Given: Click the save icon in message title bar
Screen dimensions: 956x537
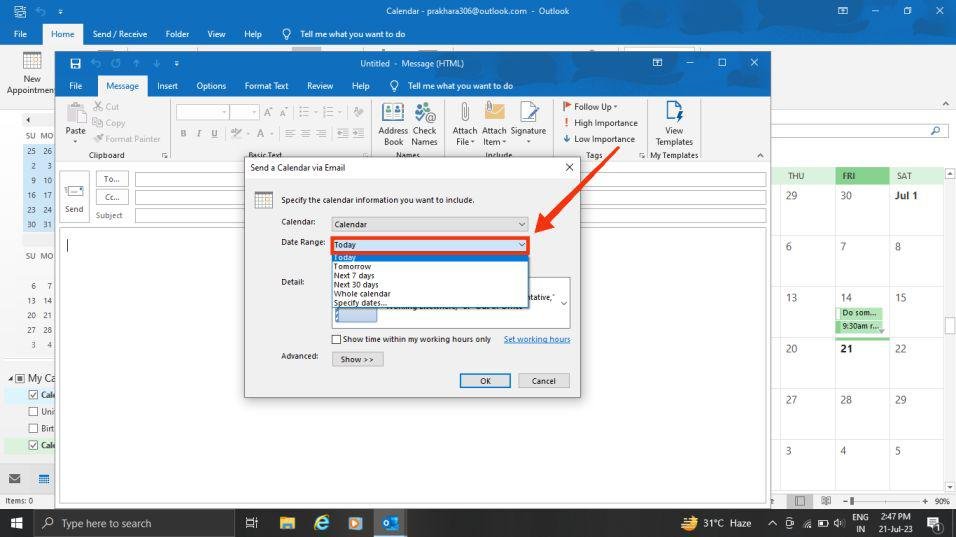Looking at the screenshot, I should click(x=76, y=63).
